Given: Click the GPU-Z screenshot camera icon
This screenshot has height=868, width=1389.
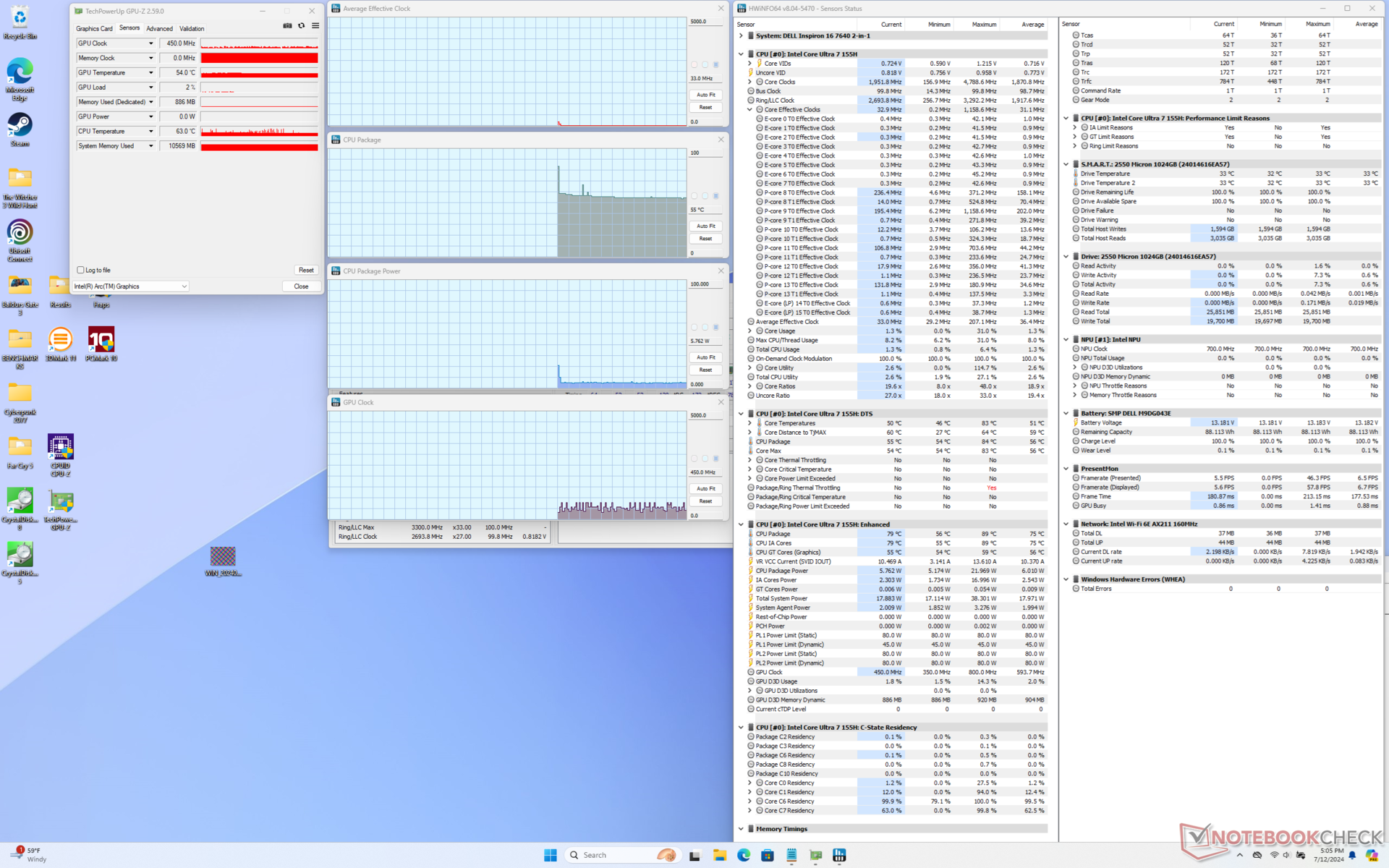Looking at the screenshot, I should [x=287, y=26].
